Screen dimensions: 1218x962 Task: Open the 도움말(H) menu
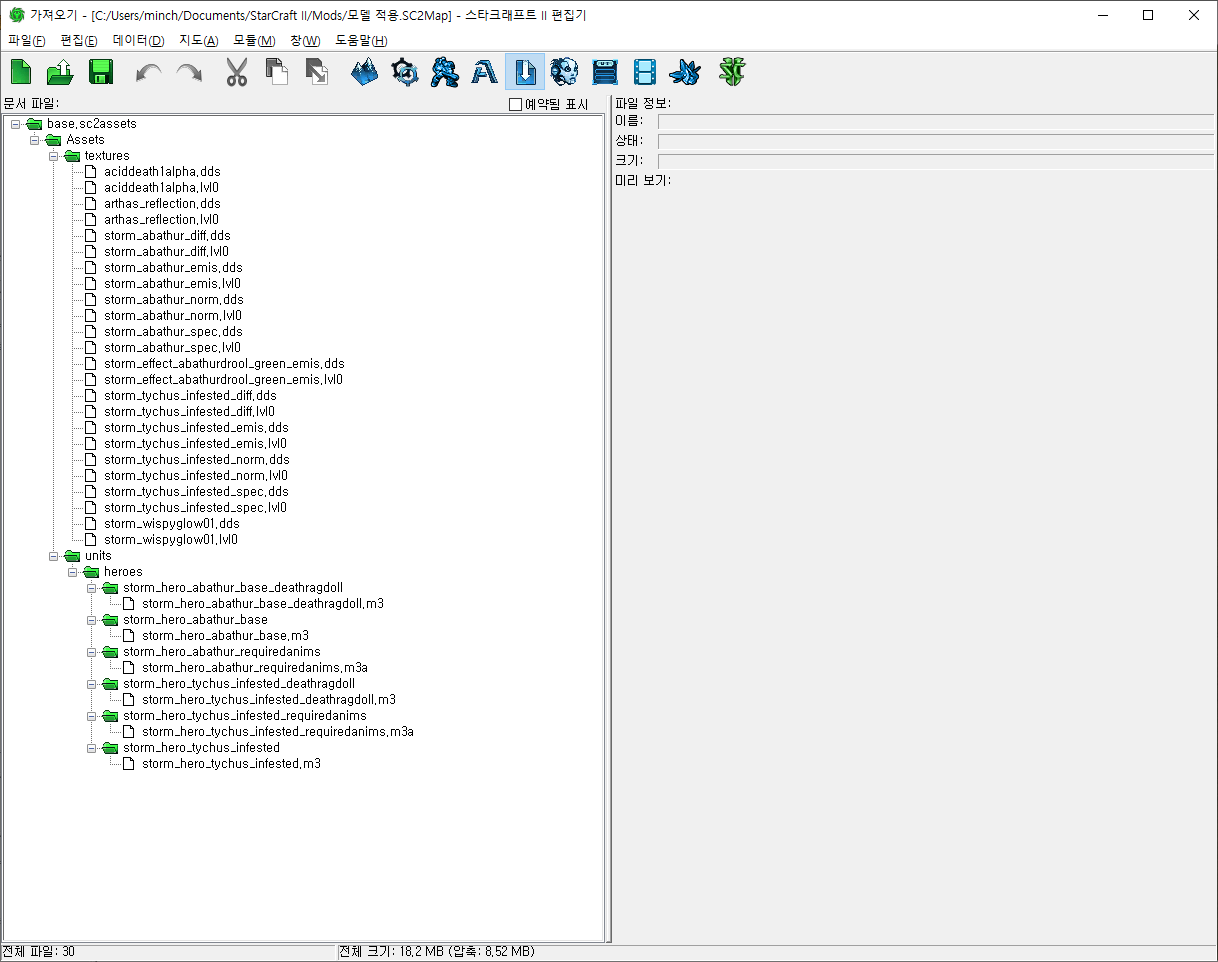coord(361,40)
